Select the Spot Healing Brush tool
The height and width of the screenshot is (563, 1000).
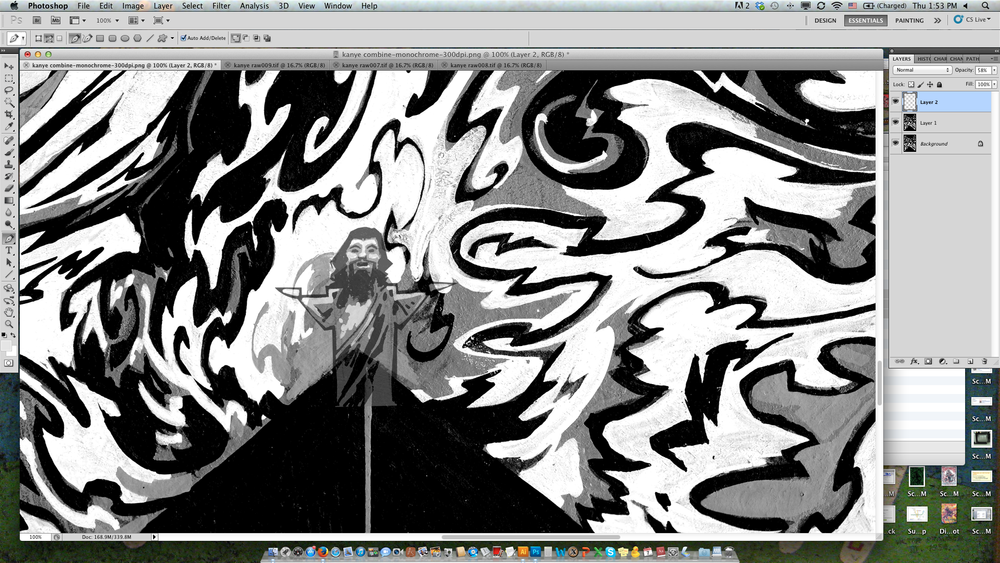click(9, 140)
